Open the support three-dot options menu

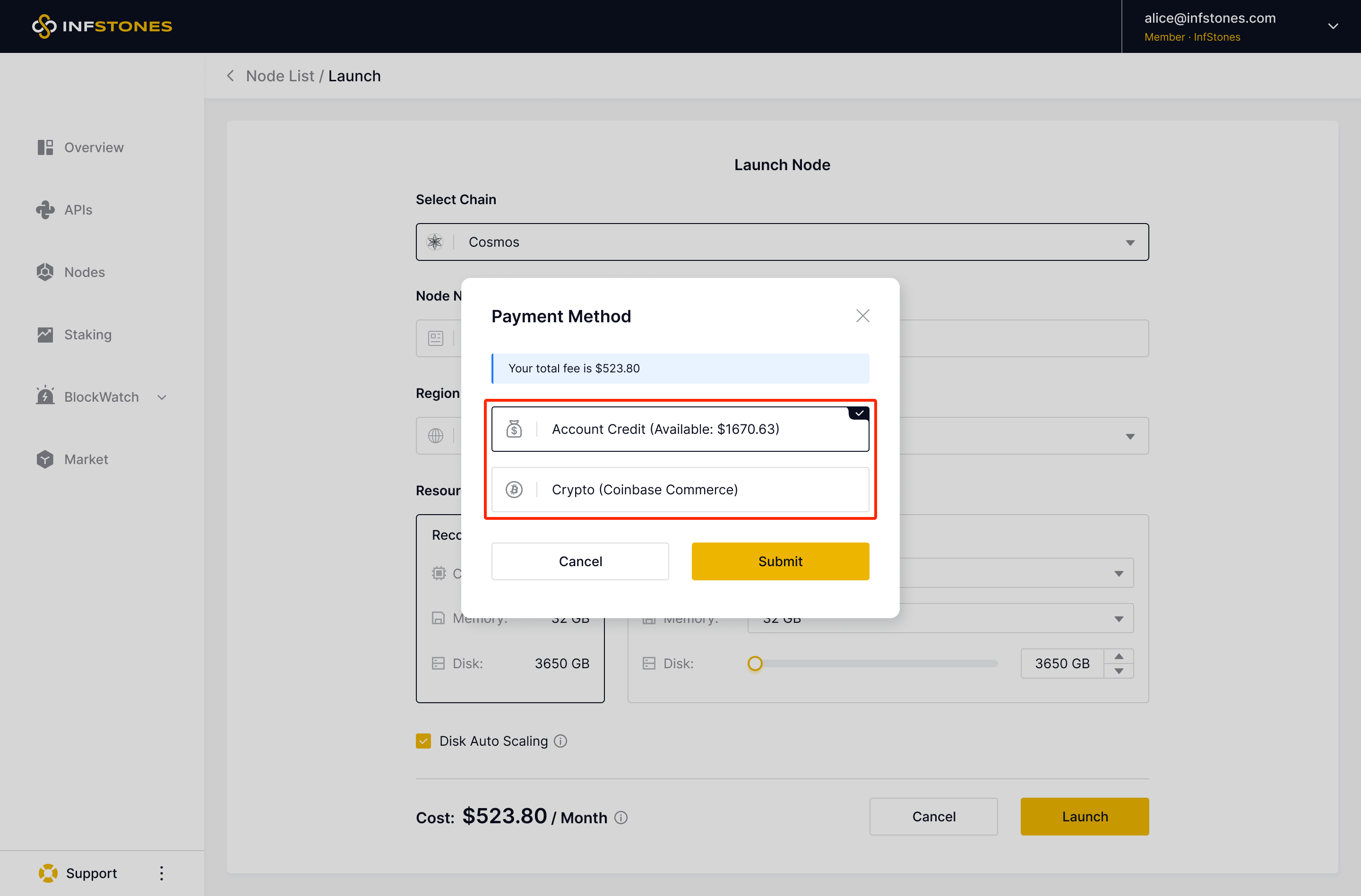tap(162, 873)
